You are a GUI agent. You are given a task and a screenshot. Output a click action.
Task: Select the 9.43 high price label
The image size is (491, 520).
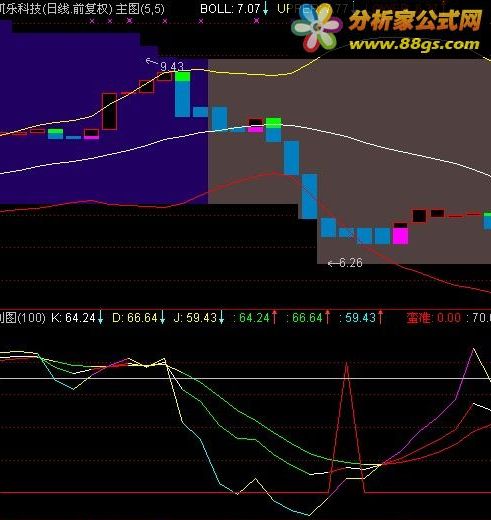[x=172, y=66]
